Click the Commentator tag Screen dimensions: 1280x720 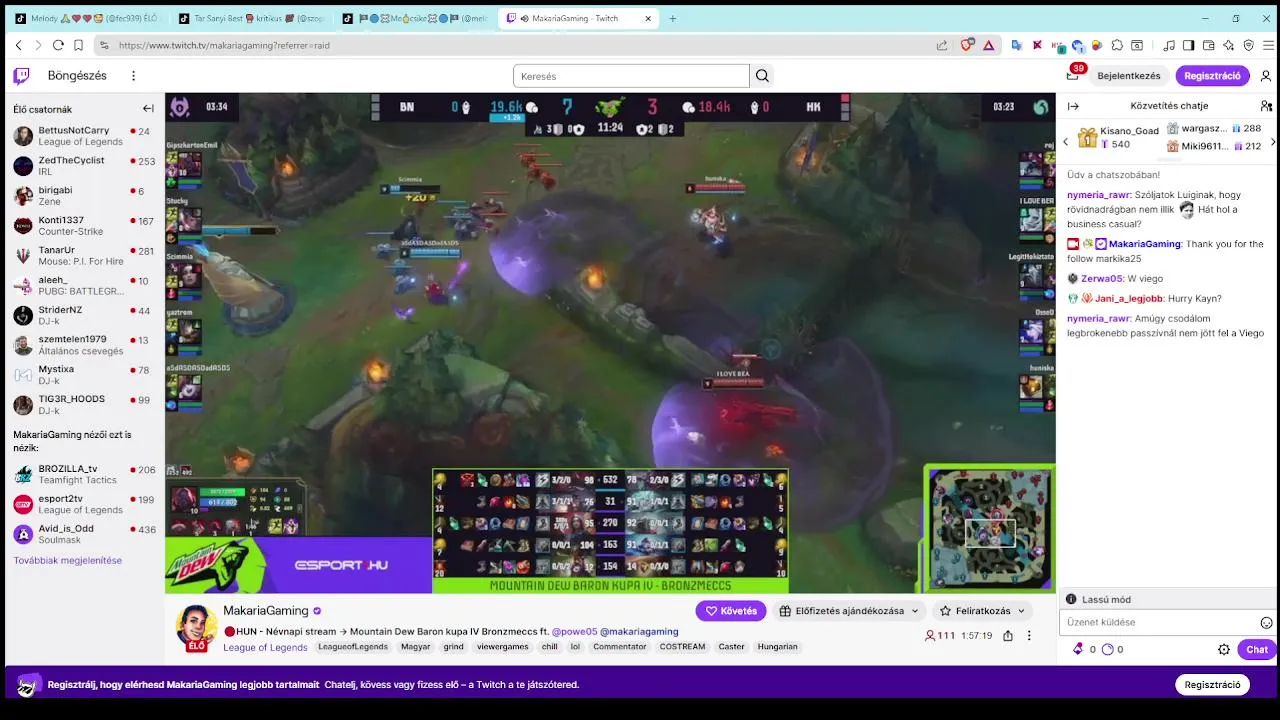pyautogui.click(x=619, y=647)
